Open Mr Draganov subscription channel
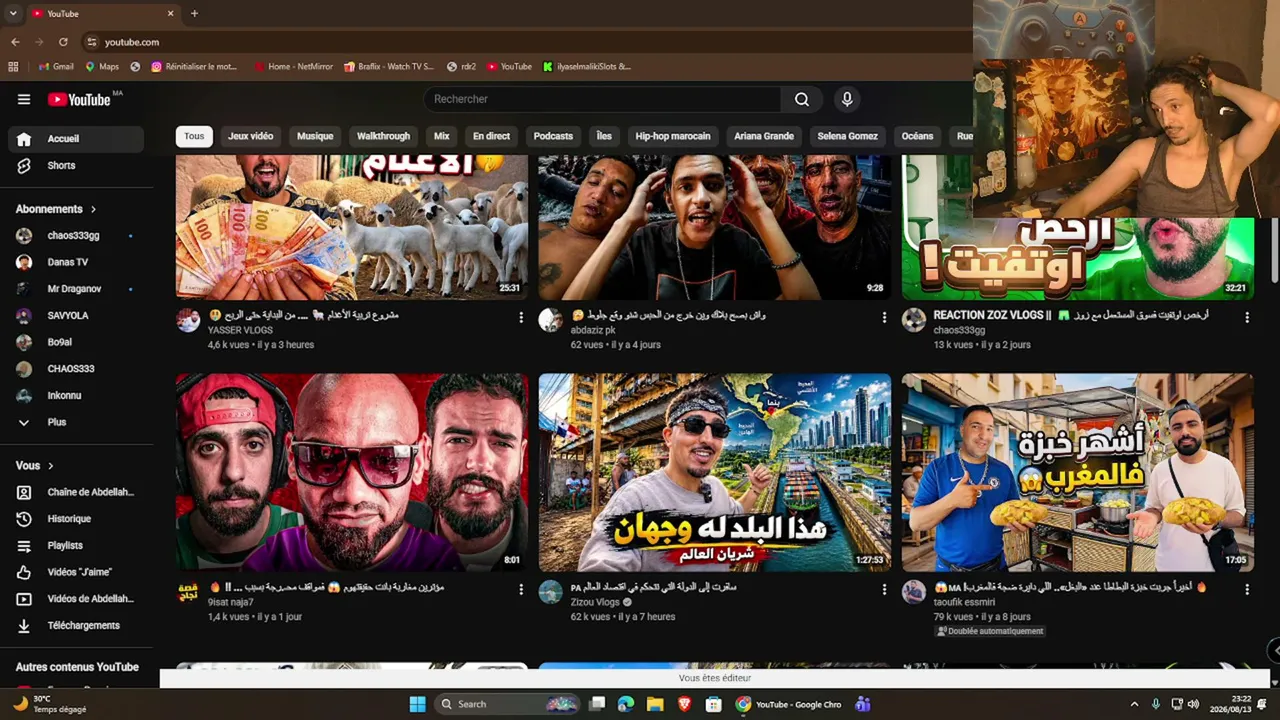The height and width of the screenshot is (720, 1280). tap(75, 289)
